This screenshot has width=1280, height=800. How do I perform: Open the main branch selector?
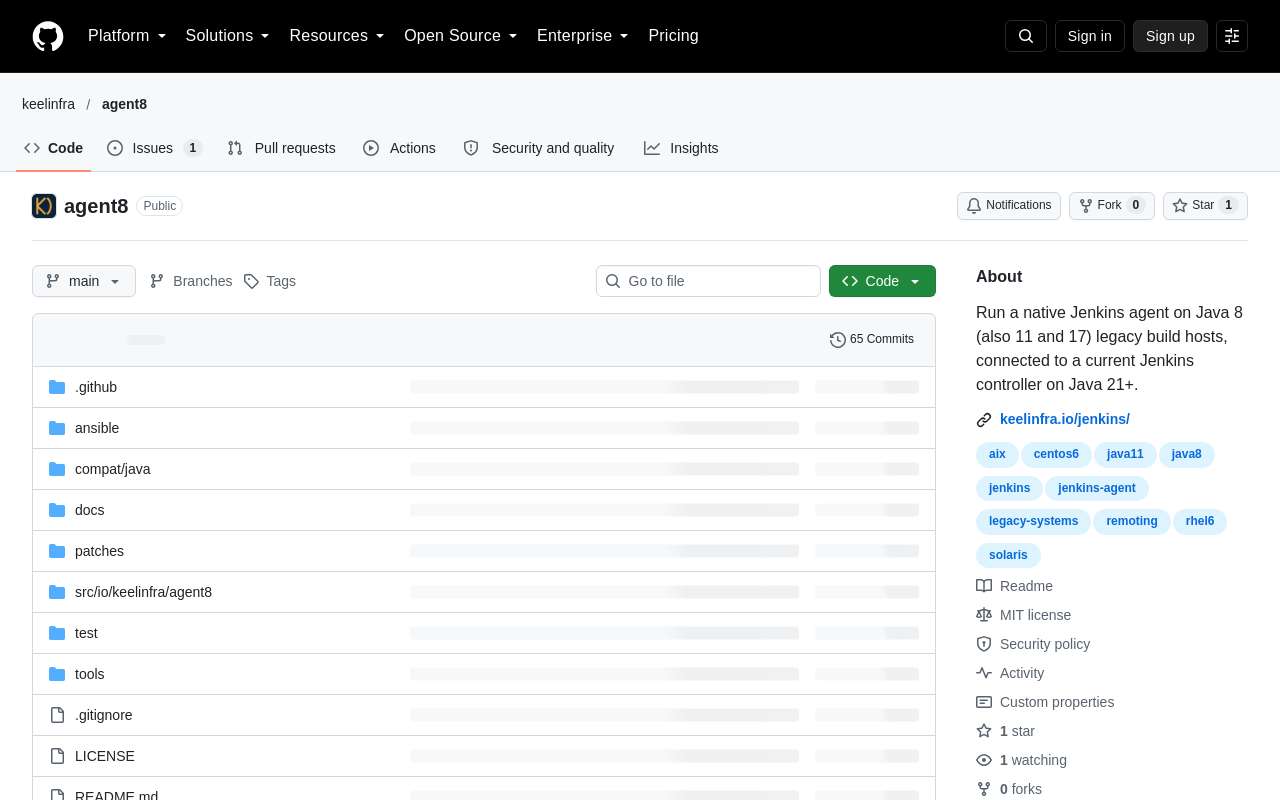(x=84, y=281)
